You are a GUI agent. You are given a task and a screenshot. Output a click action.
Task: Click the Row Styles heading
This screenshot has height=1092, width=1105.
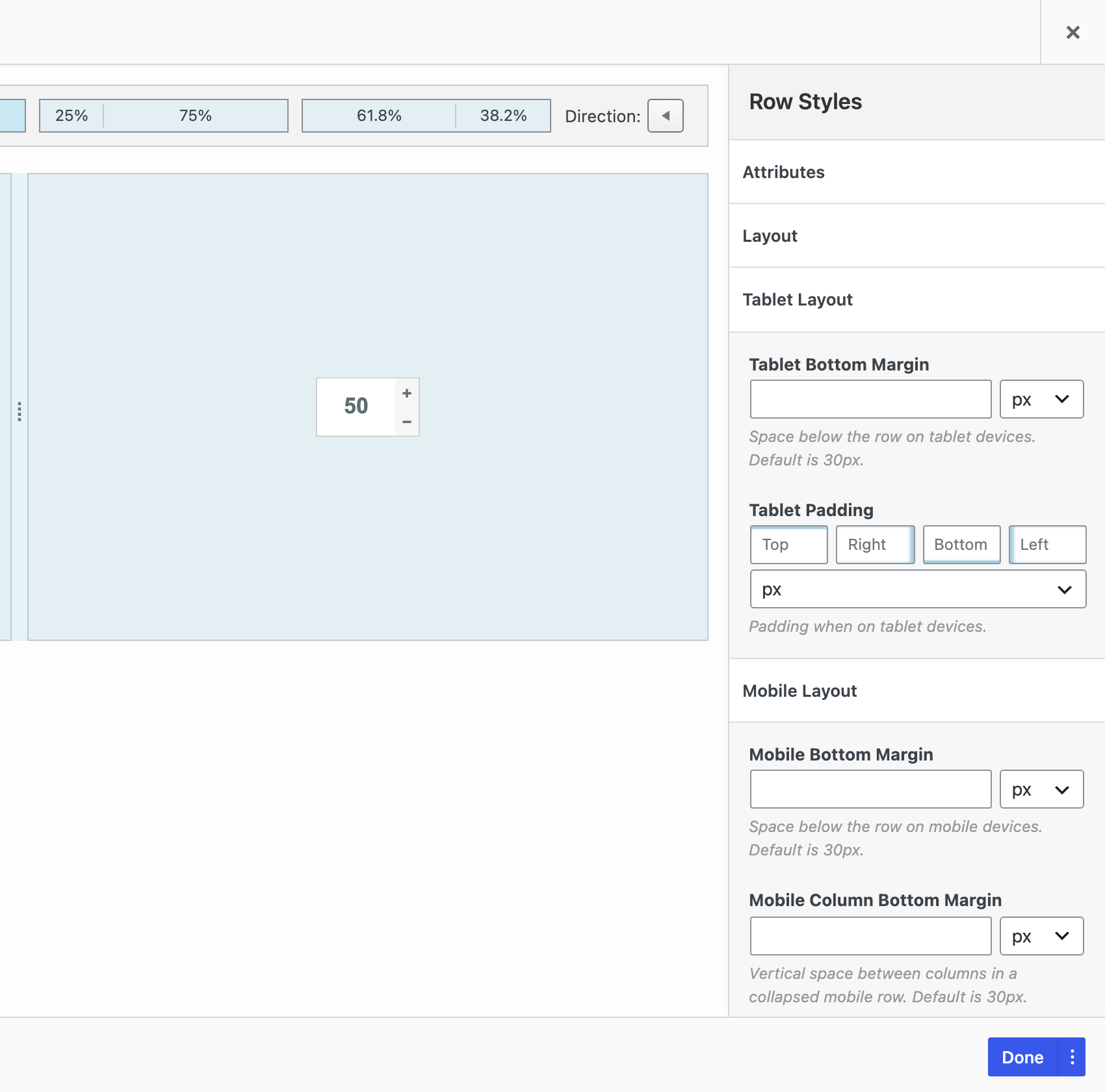[805, 102]
